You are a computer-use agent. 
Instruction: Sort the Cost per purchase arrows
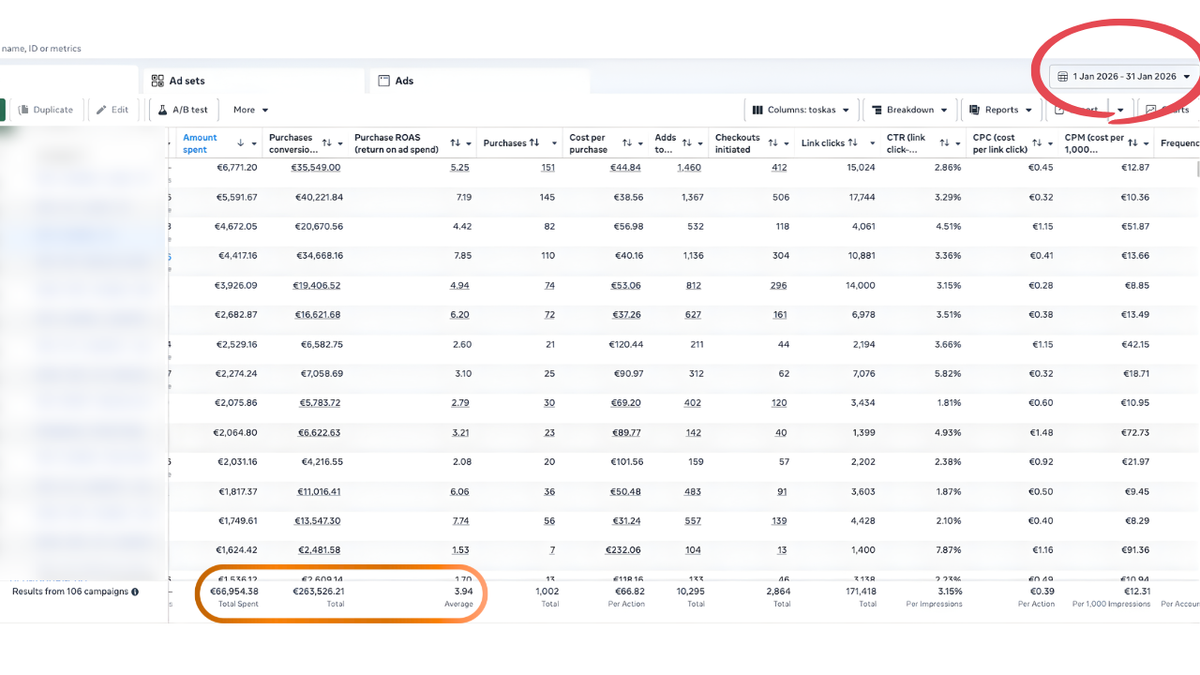click(627, 144)
